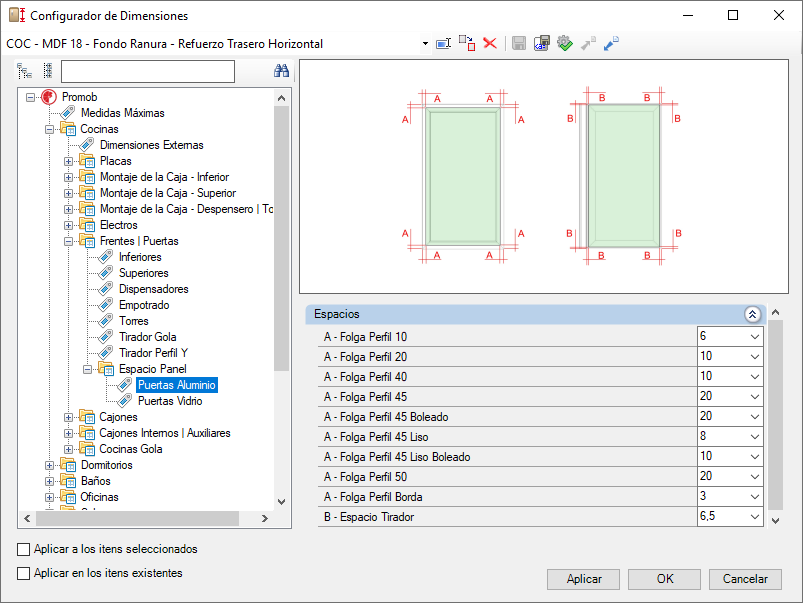Open Folga Perfil 40 value dropdown
803x603 pixels.
(x=755, y=377)
